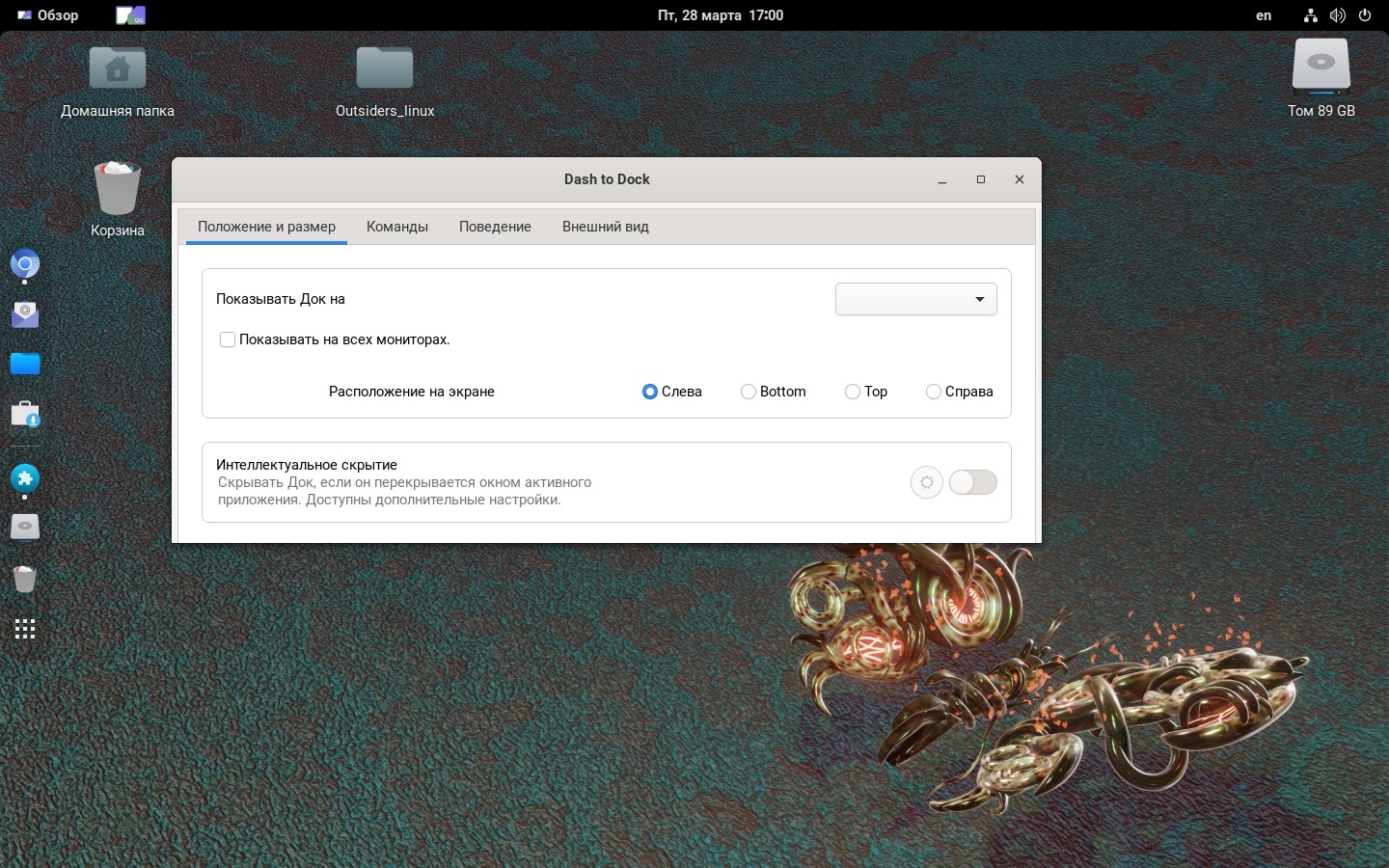Image resolution: width=1389 pixels, height=868 pixels.
Task: Open the clock showing Пт, 28 марта 17:00
Action: point(721,15)
